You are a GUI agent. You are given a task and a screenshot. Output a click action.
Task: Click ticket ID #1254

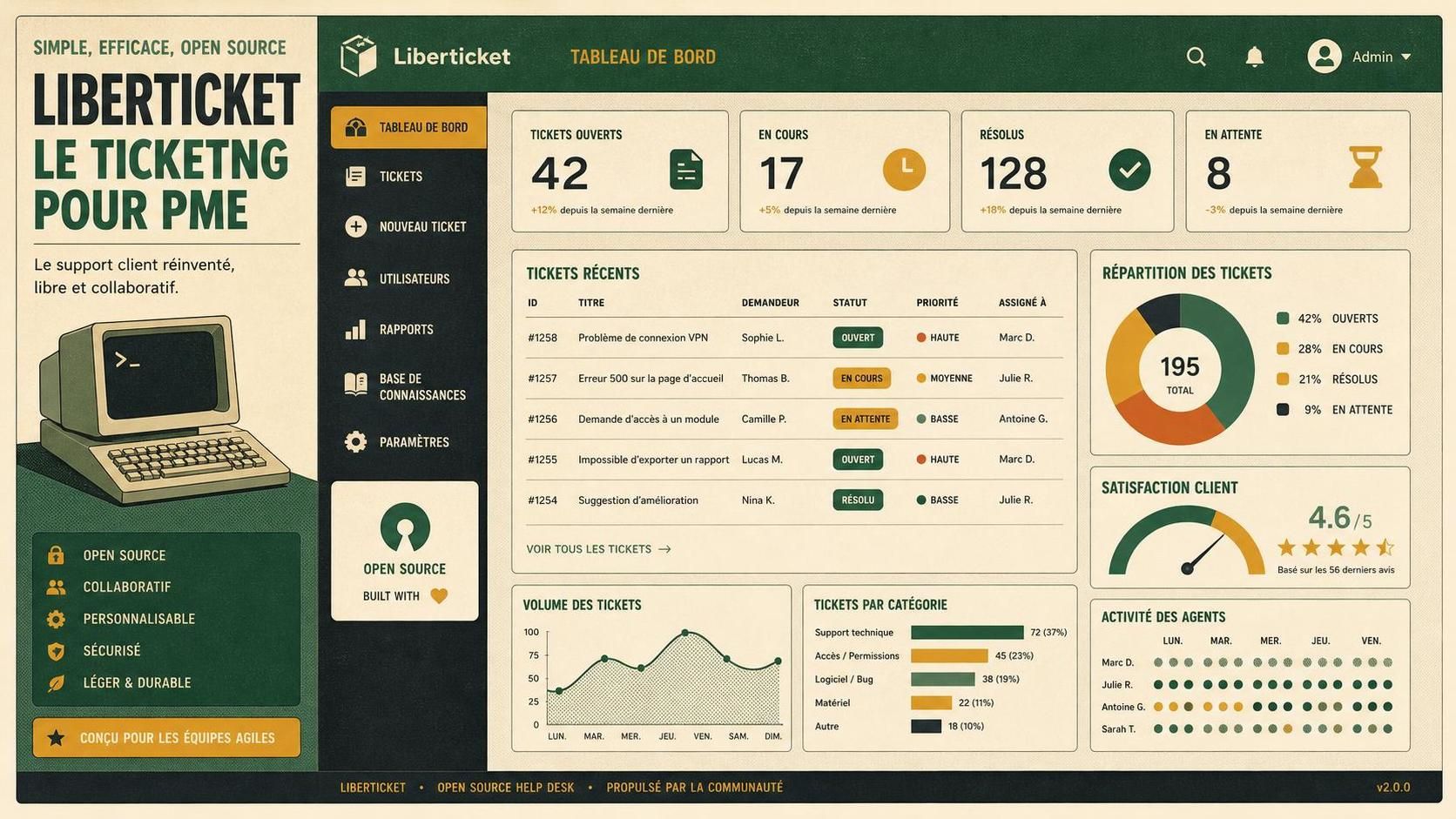click(543, 500)
